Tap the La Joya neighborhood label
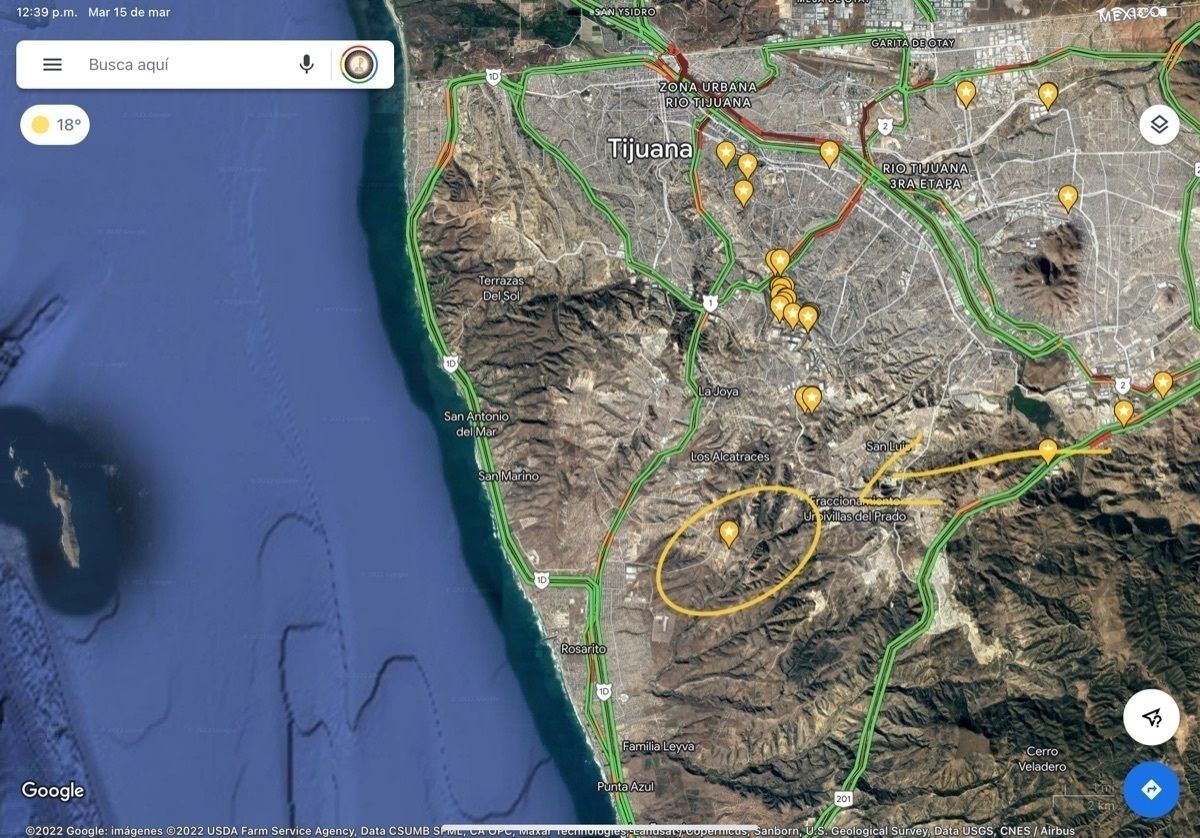Screen dimensions: 1200x838 tap(719, 392)
